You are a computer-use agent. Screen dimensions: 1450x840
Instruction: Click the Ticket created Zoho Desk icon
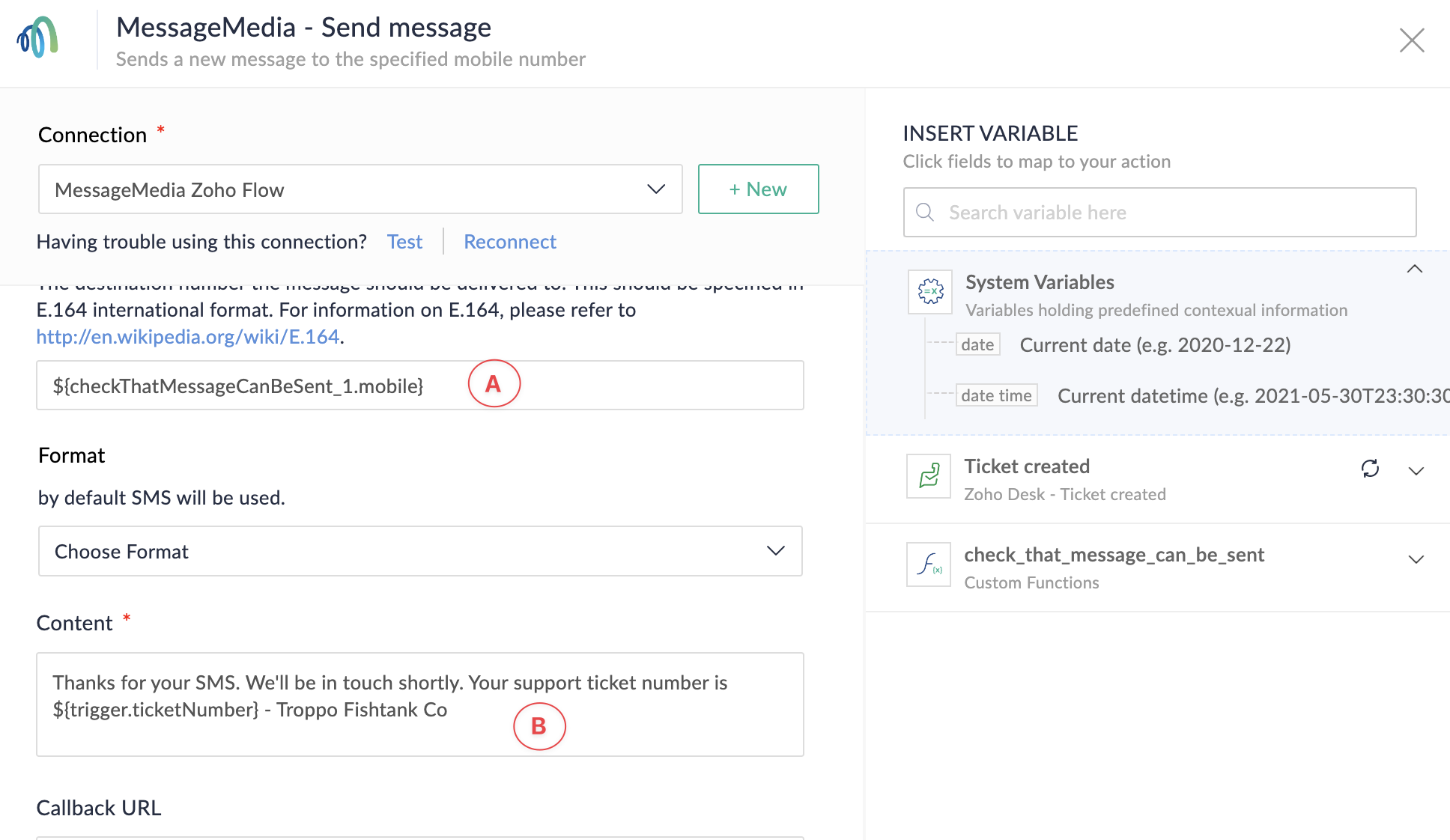(929, 476)
